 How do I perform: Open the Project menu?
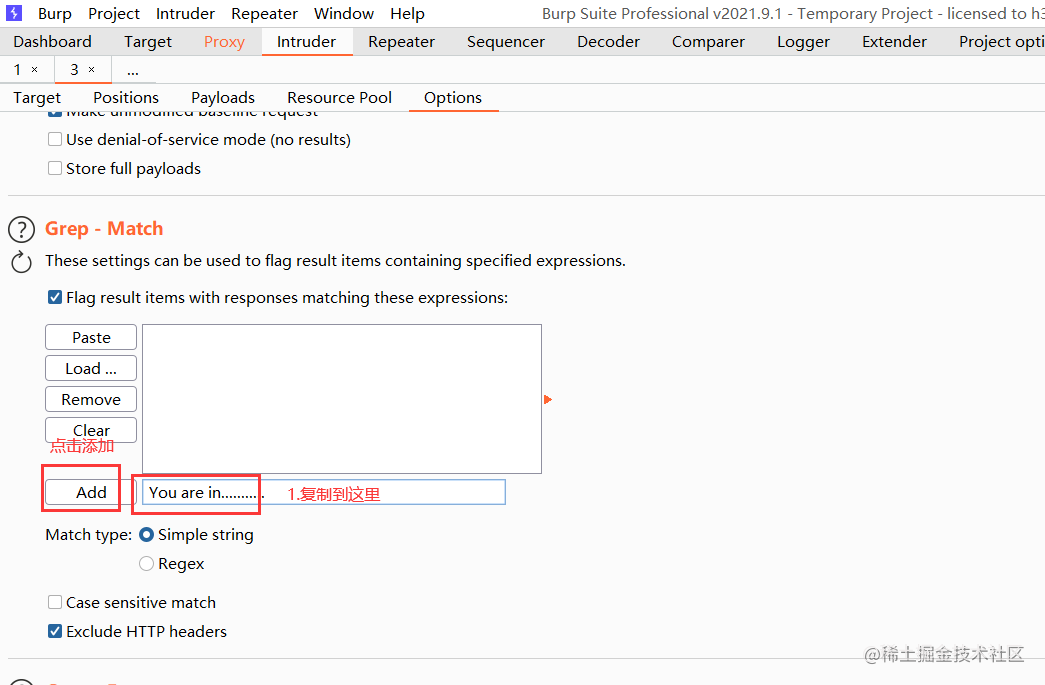(114, 13)
